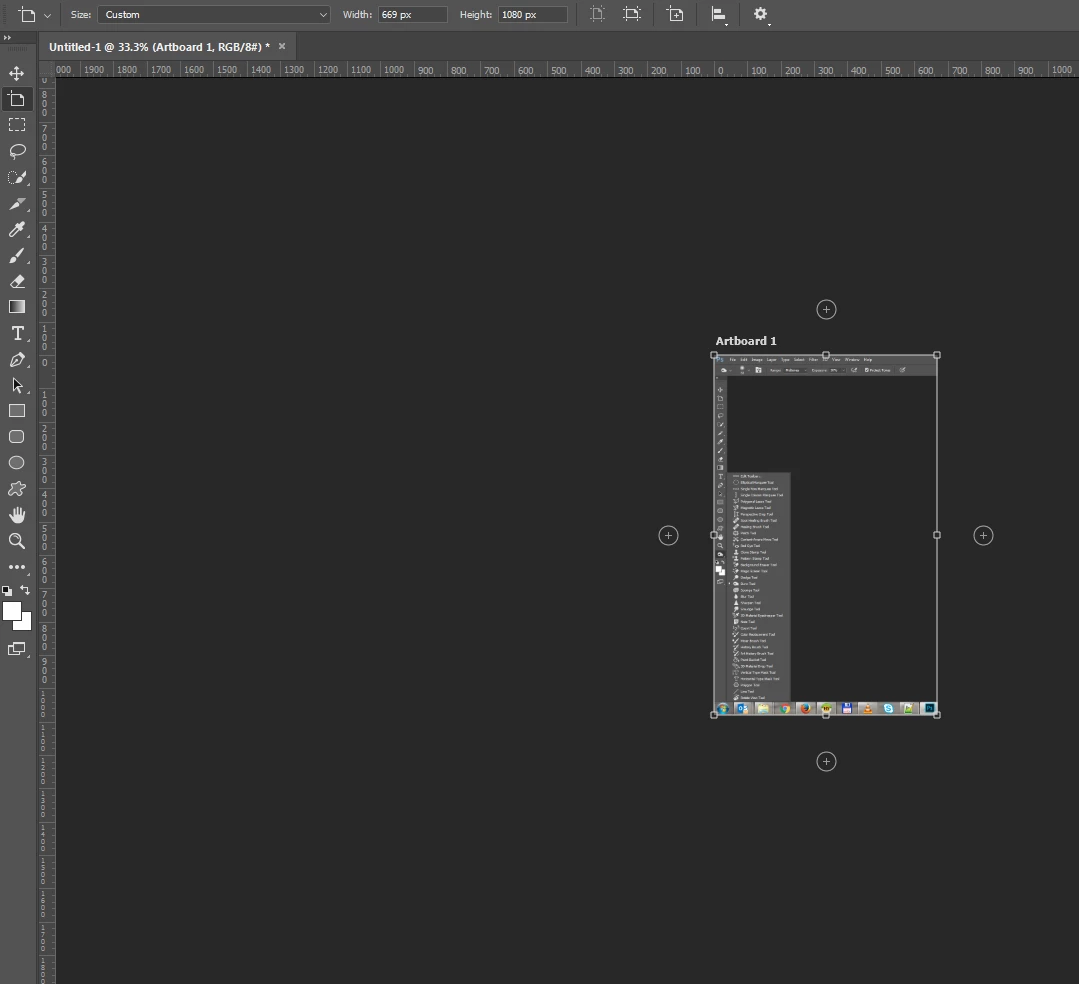Open the Edit Toolbar three-dots menu

17,567
